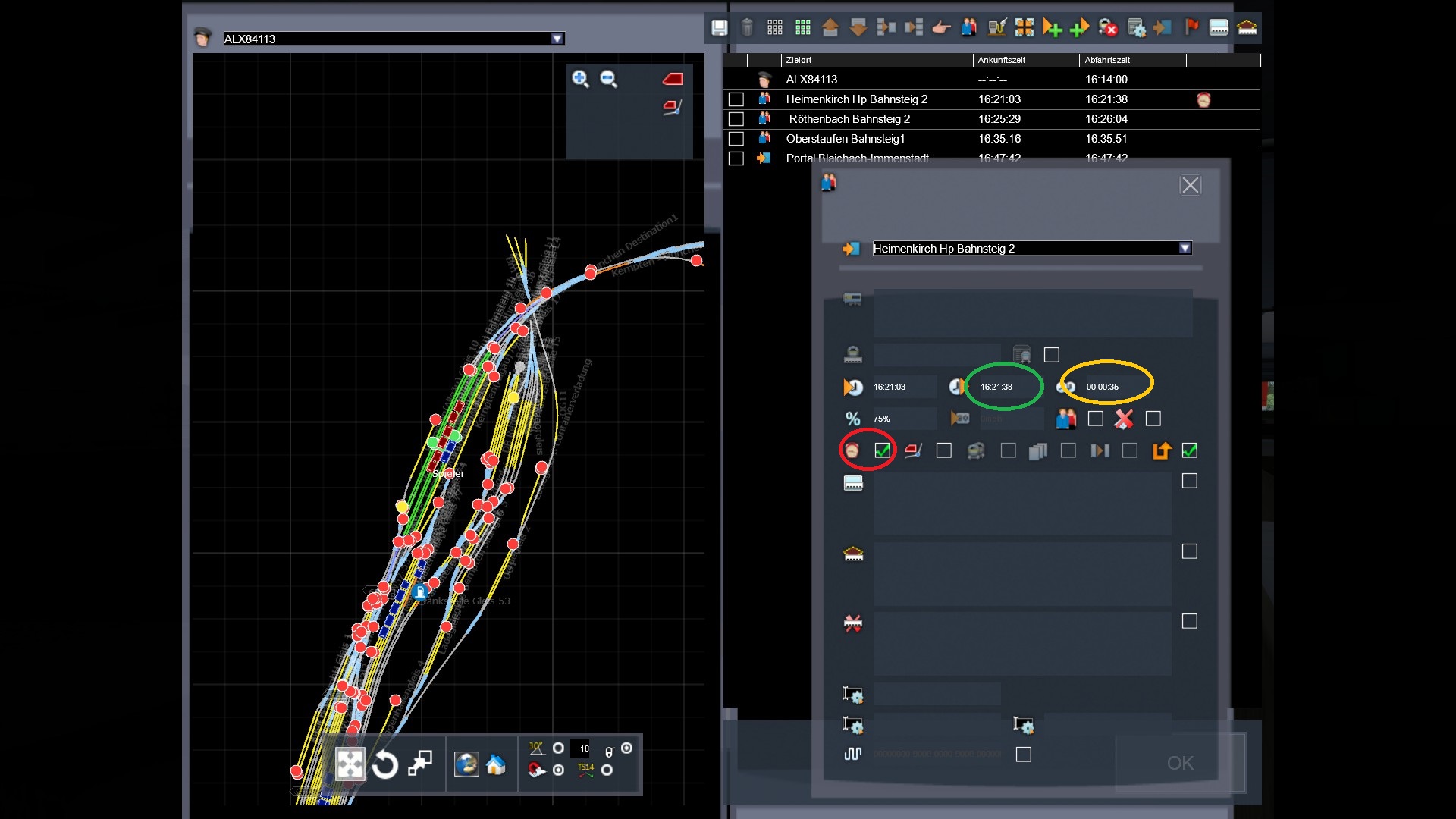Close the stop instruction dialog
Image resolution: width=1456 pixels, height=819 pixels.
pos(1190,185)
